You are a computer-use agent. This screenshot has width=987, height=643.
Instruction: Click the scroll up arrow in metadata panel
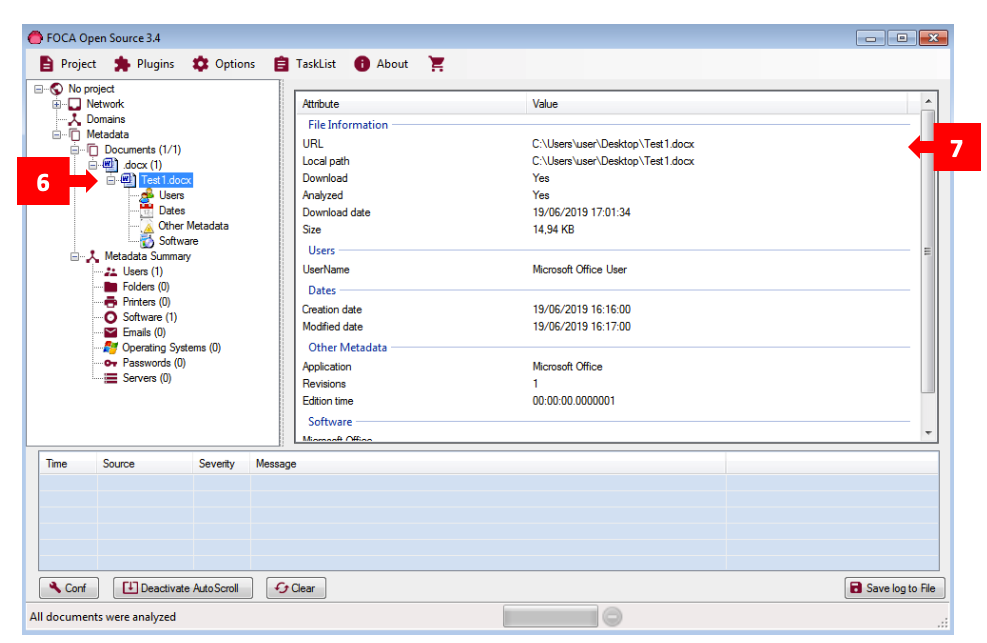[x=928, y=101]
